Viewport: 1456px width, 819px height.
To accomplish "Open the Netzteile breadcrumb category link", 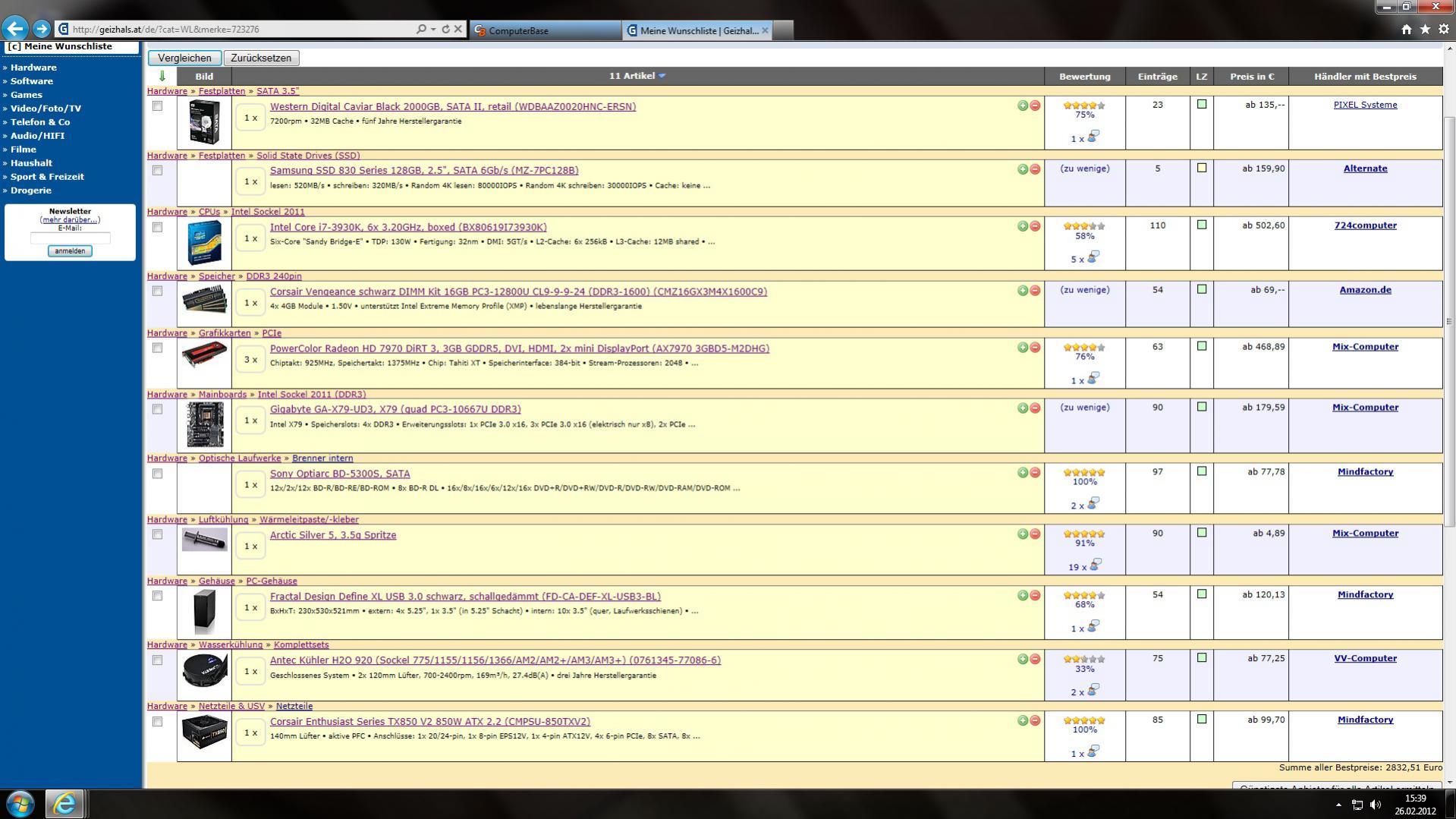I will (x=294, y=706).
